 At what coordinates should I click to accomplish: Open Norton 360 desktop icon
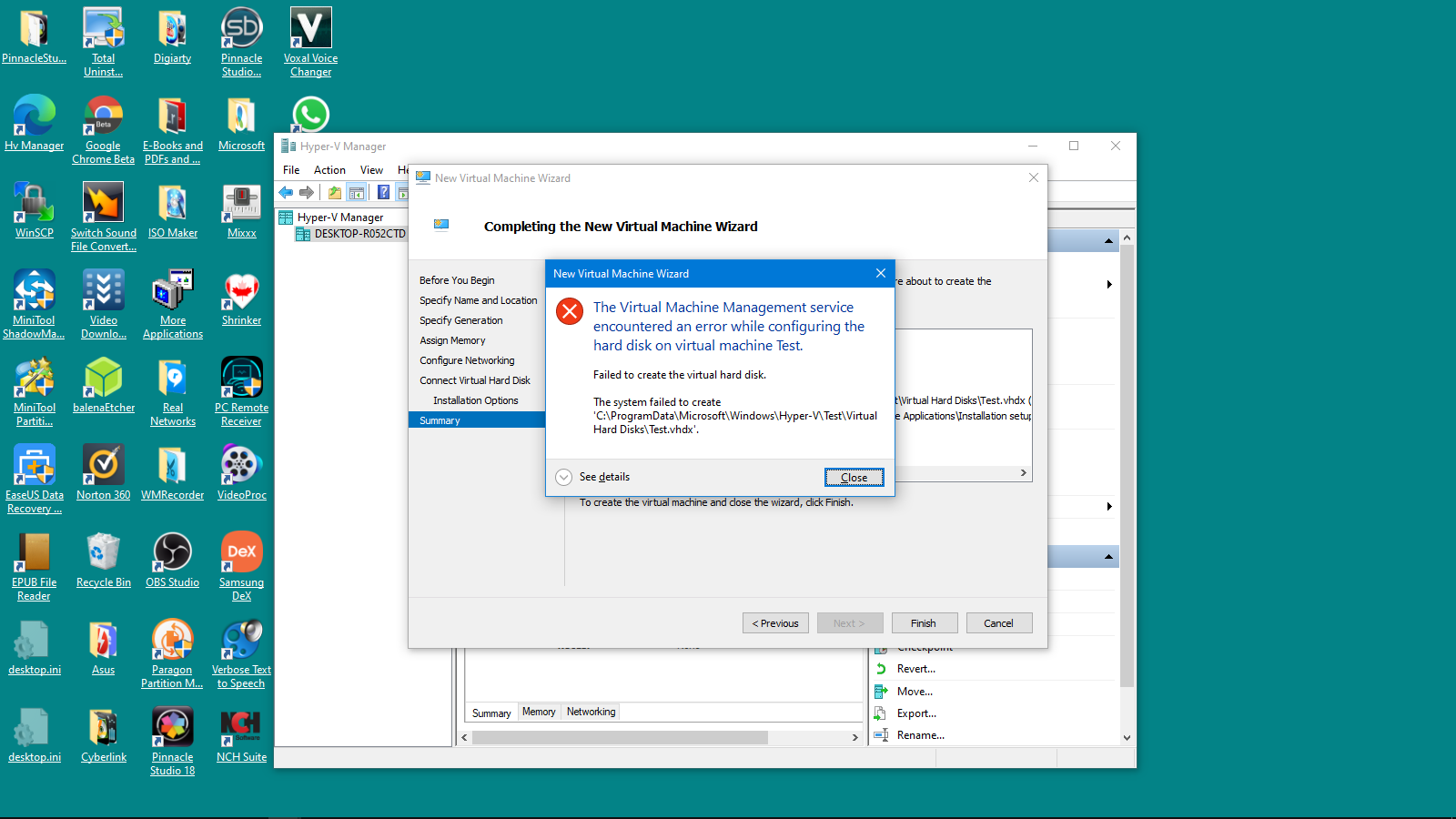point(103,472)
